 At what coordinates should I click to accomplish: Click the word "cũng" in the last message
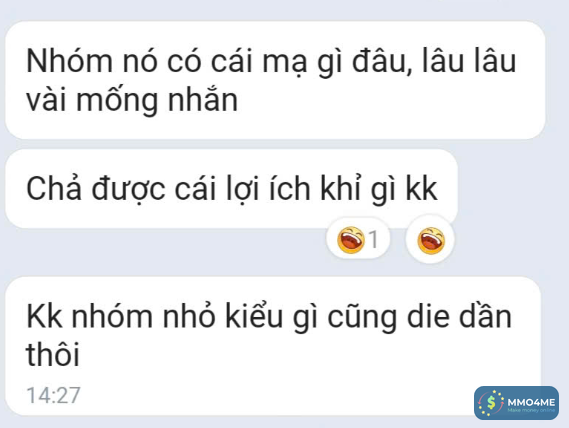[362, 318]
